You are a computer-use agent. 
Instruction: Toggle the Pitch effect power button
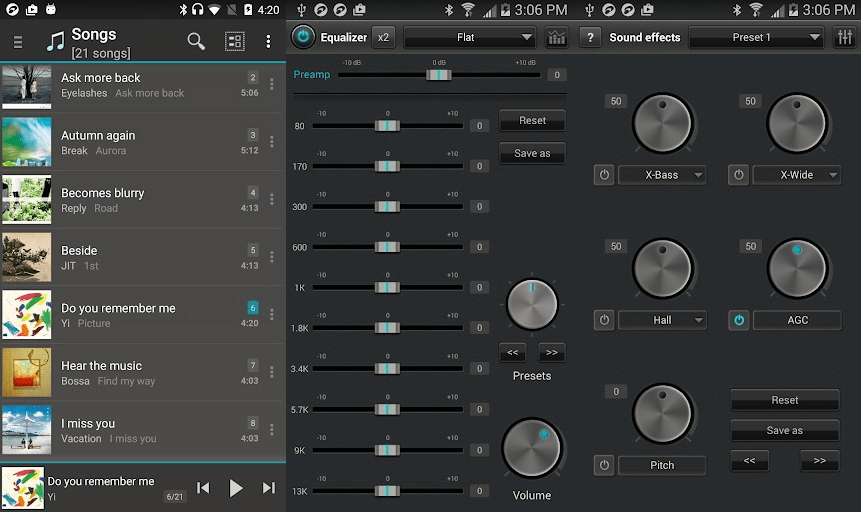604,465
